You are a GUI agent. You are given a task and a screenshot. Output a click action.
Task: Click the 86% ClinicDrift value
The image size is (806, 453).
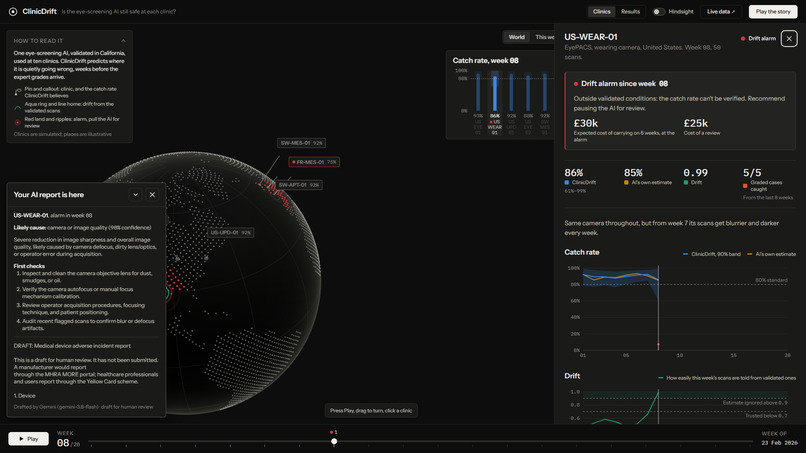[574, 173]
